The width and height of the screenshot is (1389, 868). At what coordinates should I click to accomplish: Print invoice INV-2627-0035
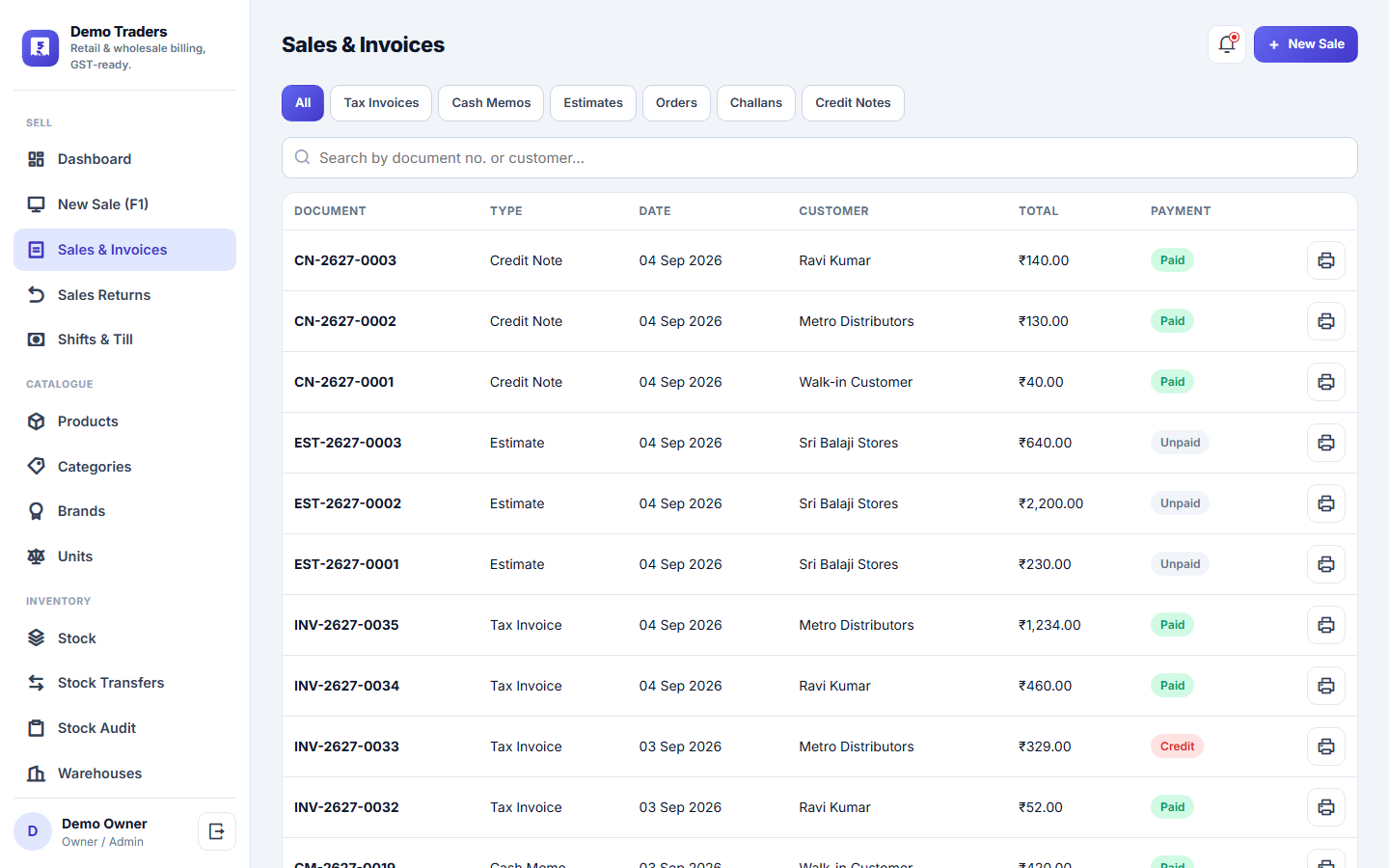coord(1326,625)
